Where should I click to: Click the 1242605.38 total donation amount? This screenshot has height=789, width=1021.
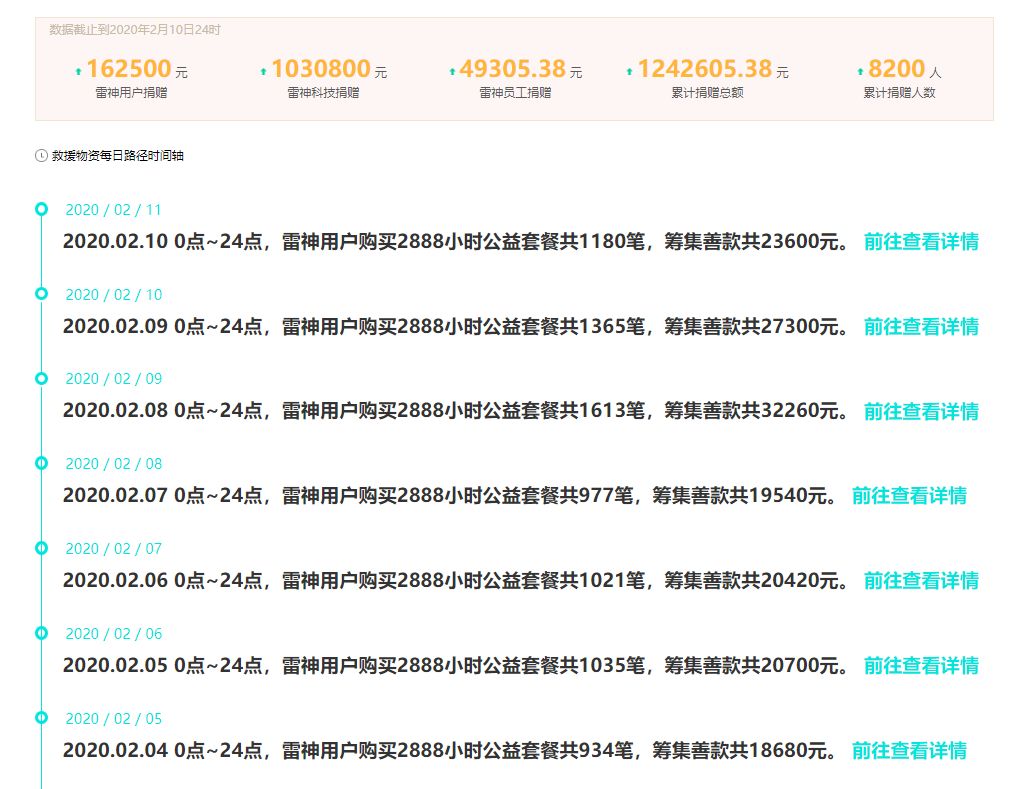tap(705, 68)
